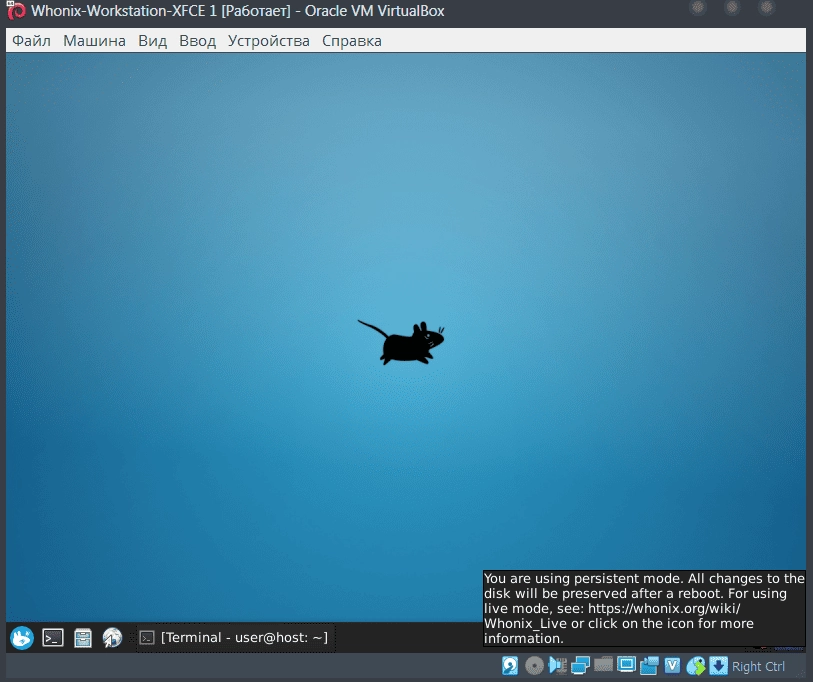Click the persistent mode tooltip text

tap(644, 608)
